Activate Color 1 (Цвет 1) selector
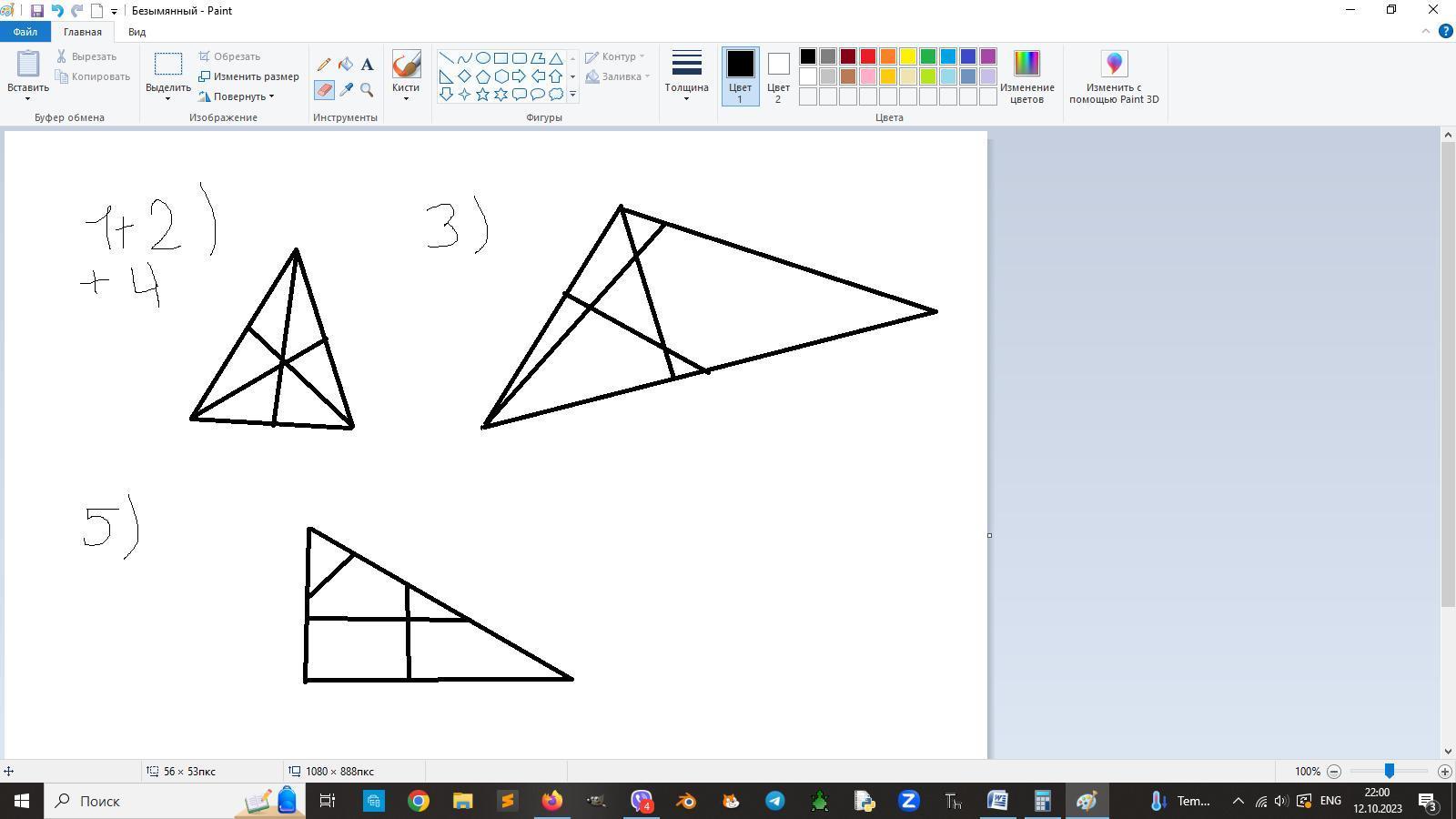The width and height of the screenshot is (1456, 819). [x=740, y=76]
